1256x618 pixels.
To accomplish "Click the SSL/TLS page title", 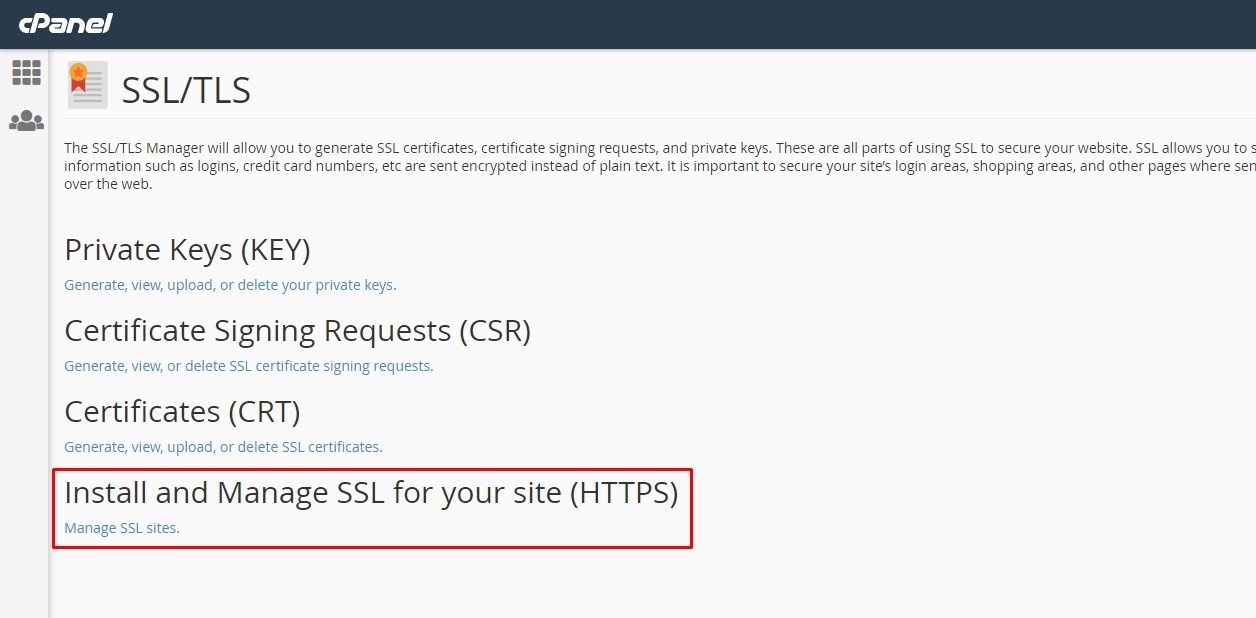I will click(x=186, y=91).
